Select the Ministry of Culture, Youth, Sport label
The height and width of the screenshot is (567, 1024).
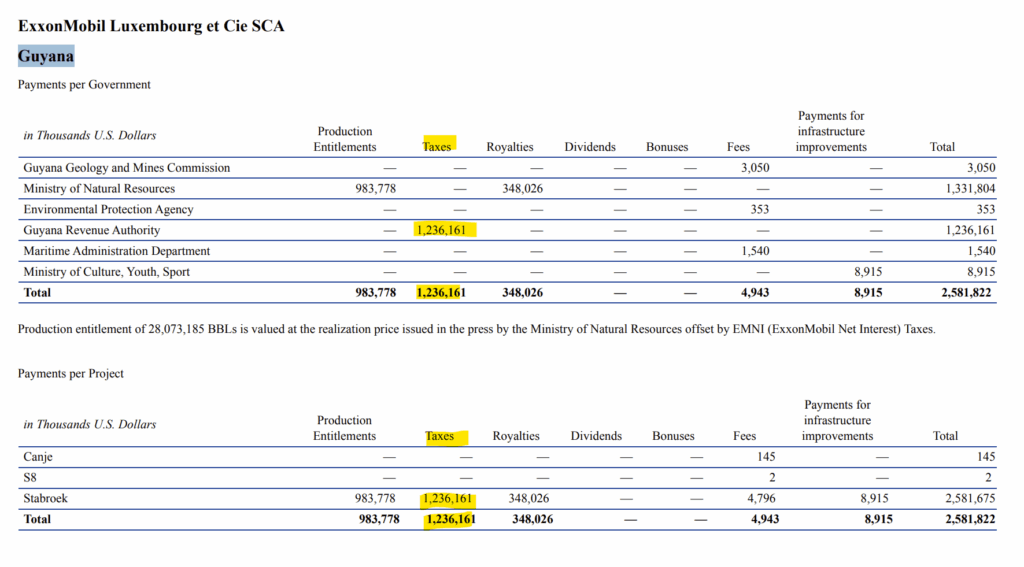(x=106, y=272)
